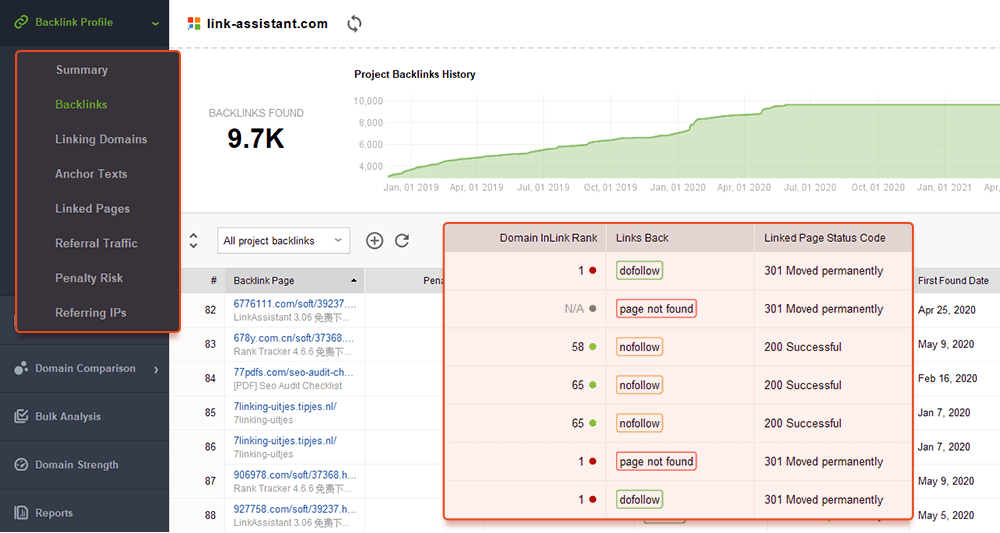
Task: Click the first page not found tag
Action: tap(656, 309)
